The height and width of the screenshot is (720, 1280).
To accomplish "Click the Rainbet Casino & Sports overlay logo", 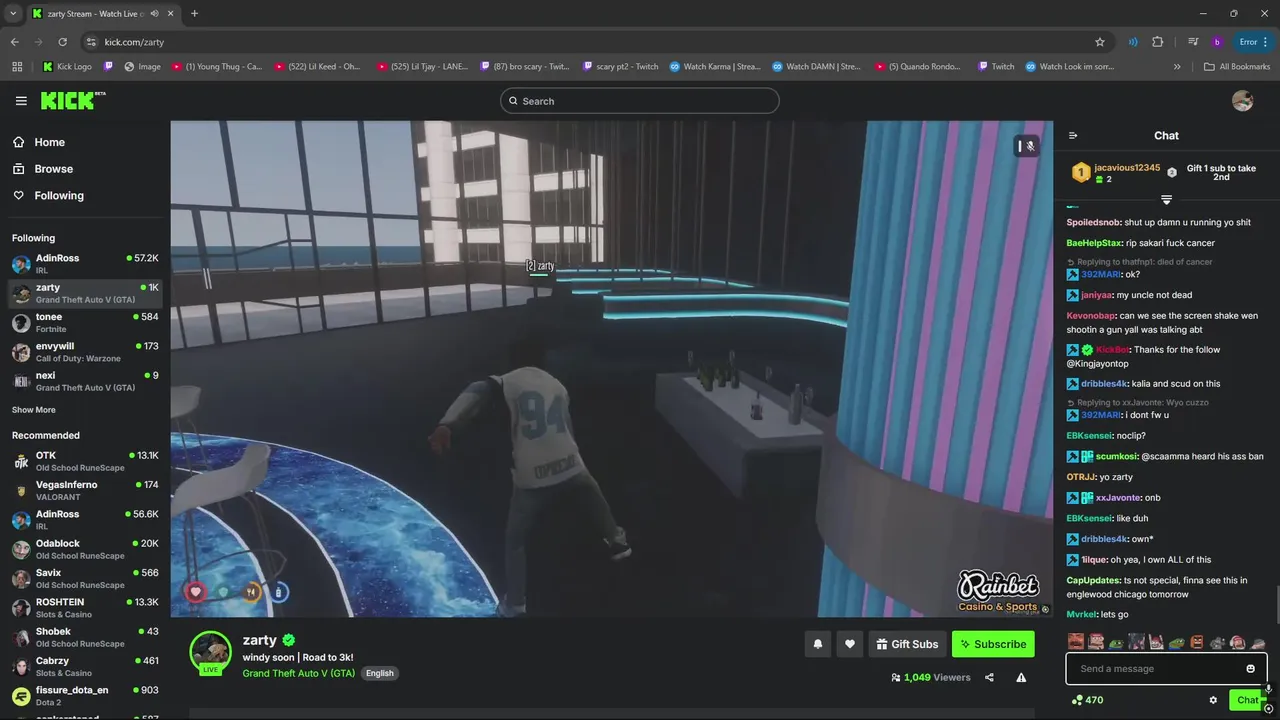I will pyautogui.click(x=998, y=592).
